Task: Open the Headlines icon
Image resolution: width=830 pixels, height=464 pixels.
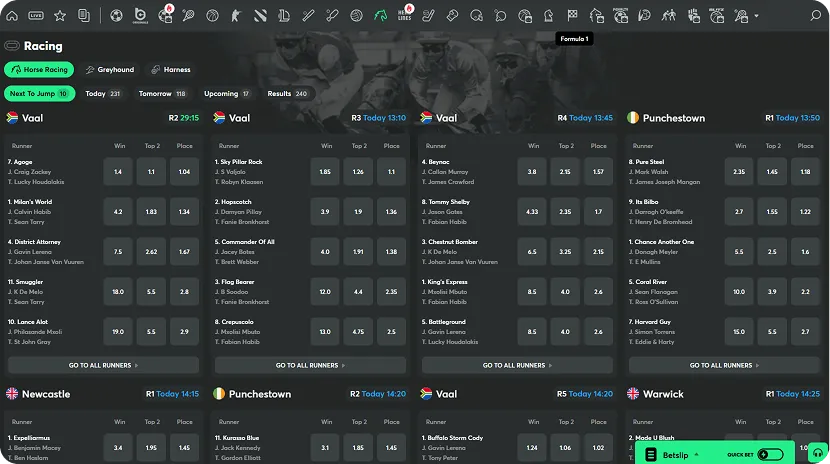Action: (404, 16)
